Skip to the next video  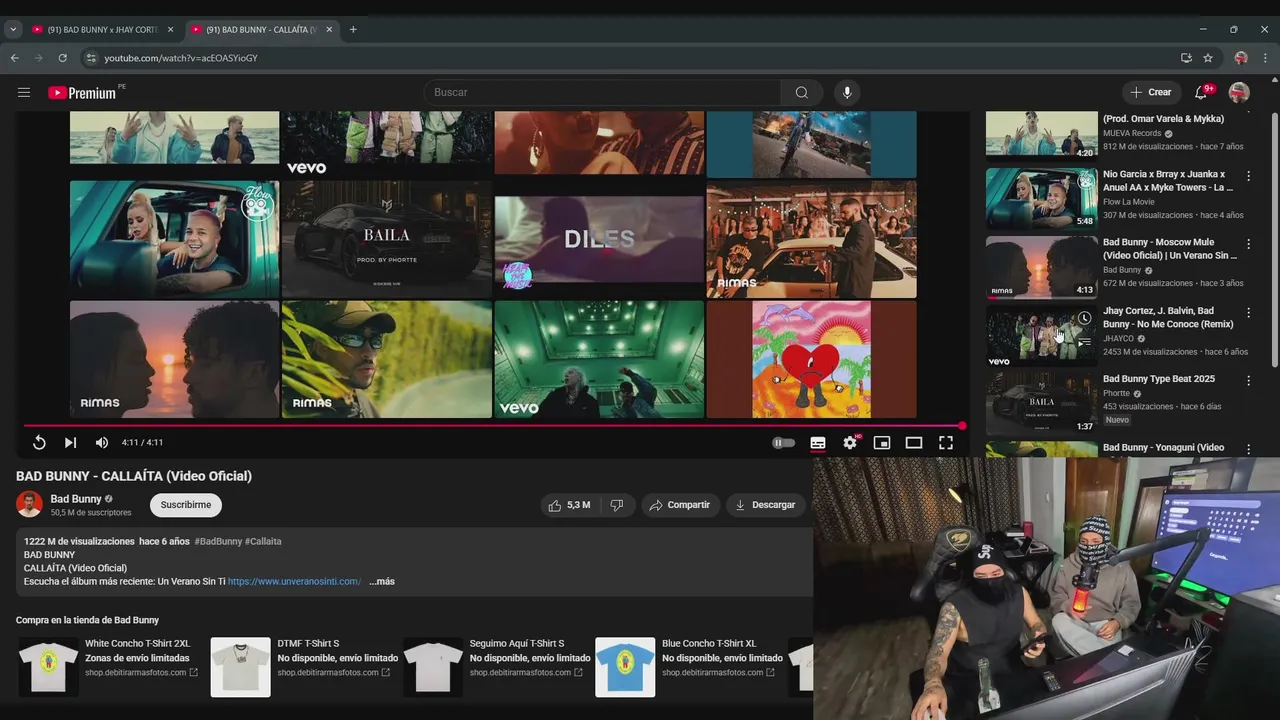70,442
